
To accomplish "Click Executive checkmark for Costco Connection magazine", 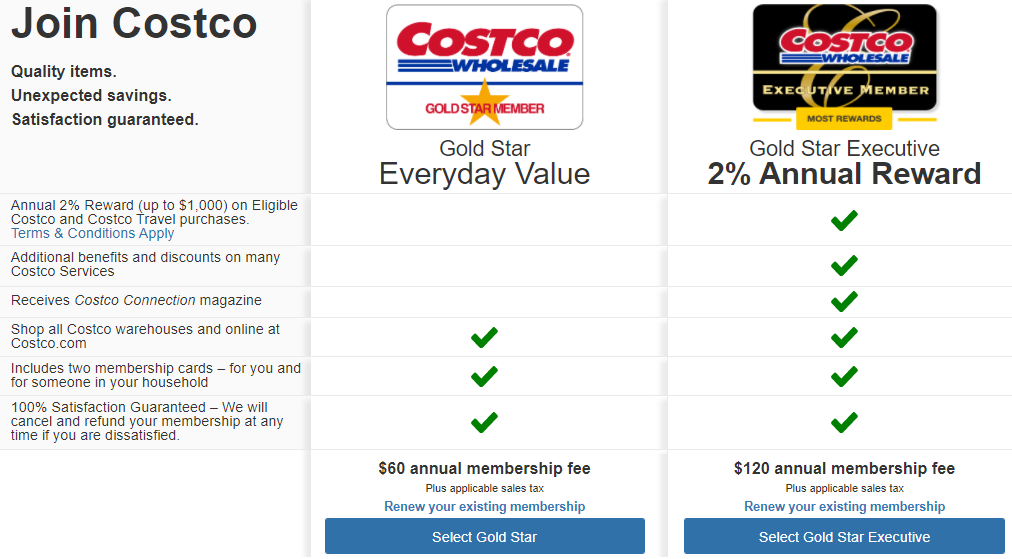I will [x=844, y=301].
